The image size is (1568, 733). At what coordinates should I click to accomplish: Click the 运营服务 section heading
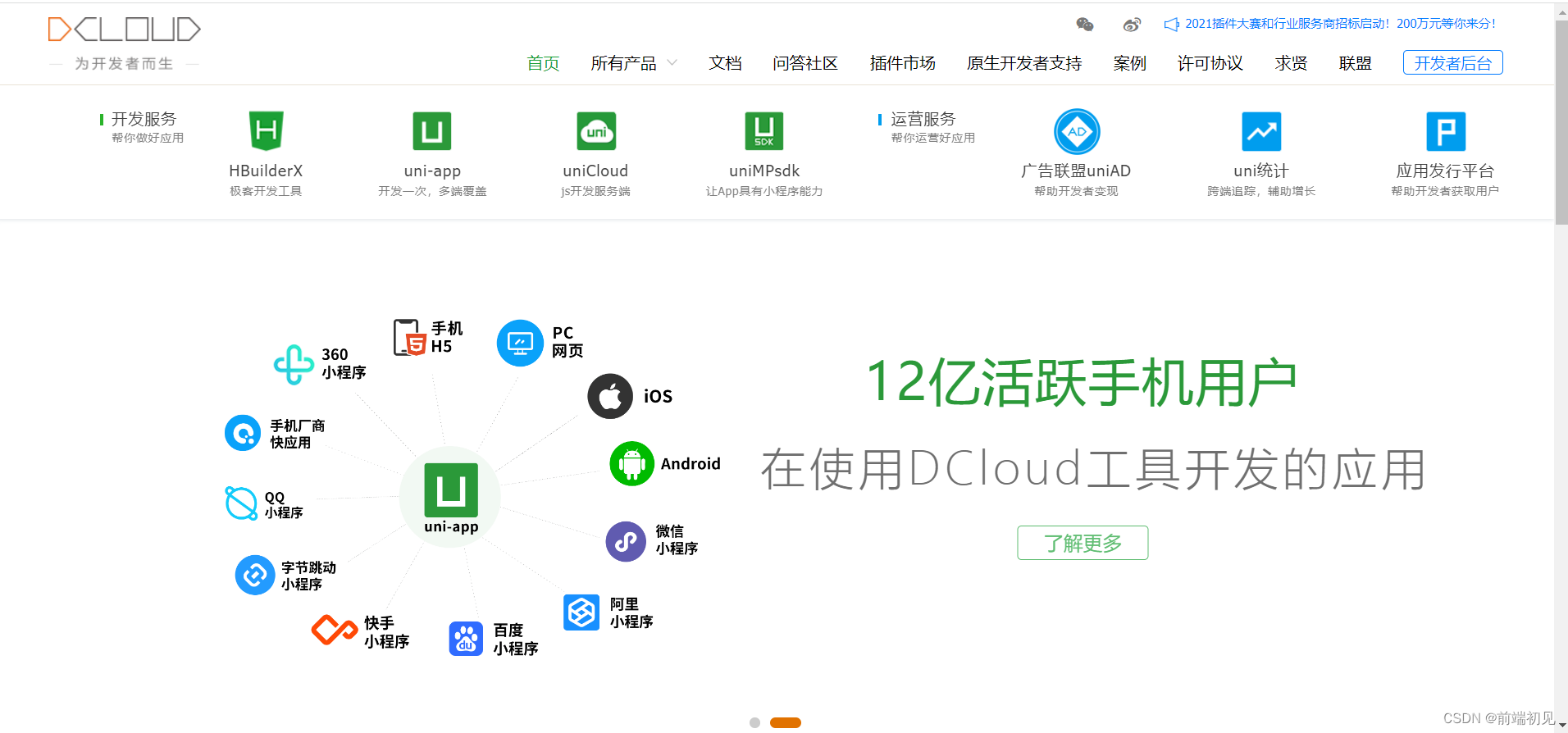923,119
